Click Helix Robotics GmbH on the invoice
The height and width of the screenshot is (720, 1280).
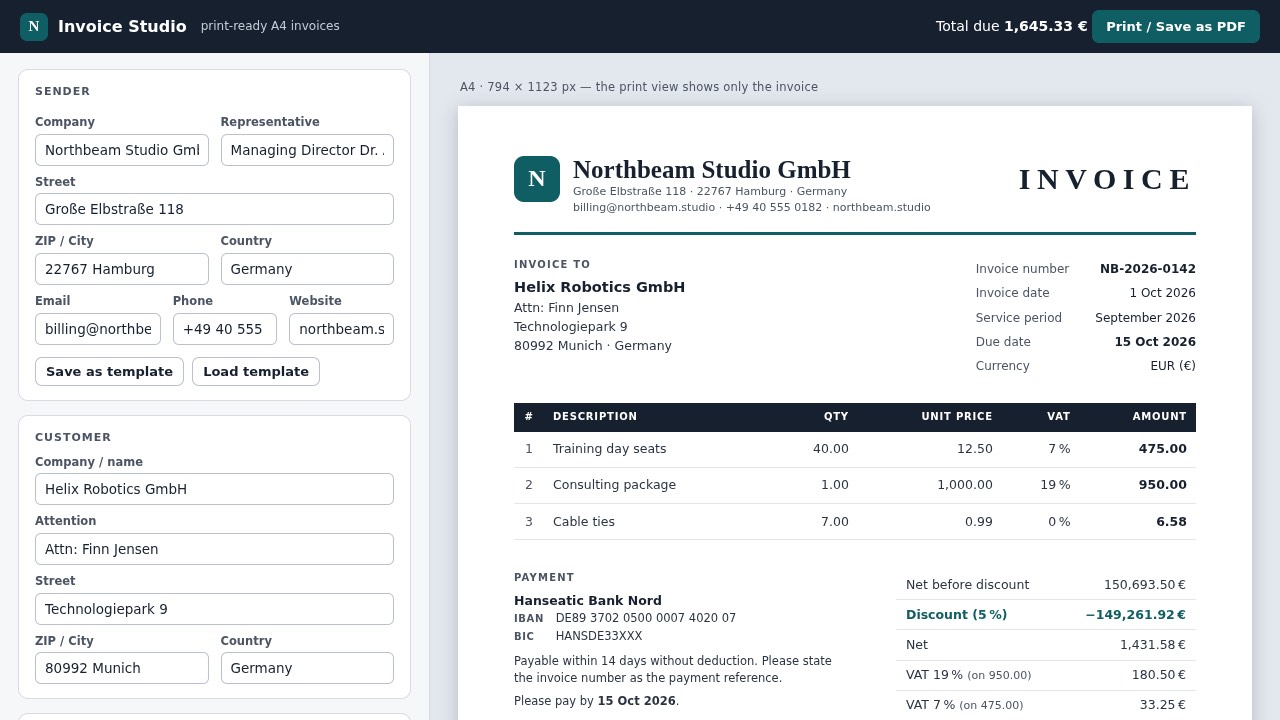coord(599,287)
